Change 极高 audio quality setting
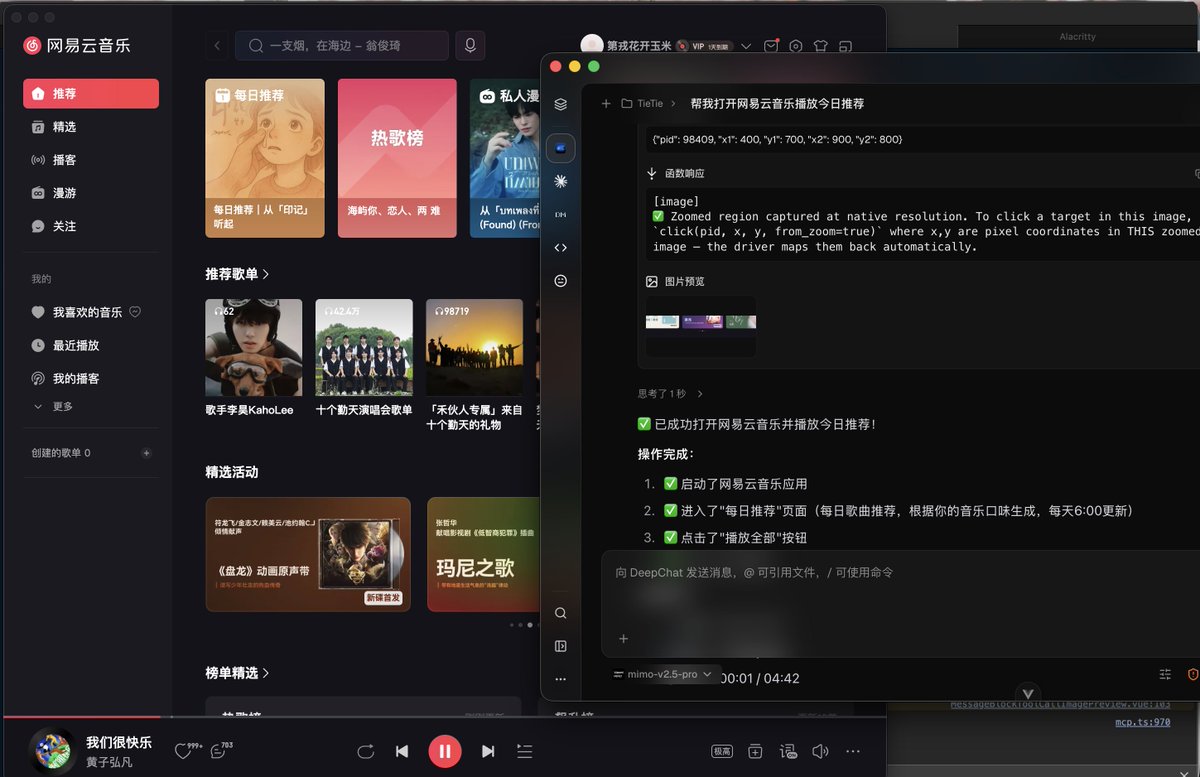1200x777 pixels. 722,751
